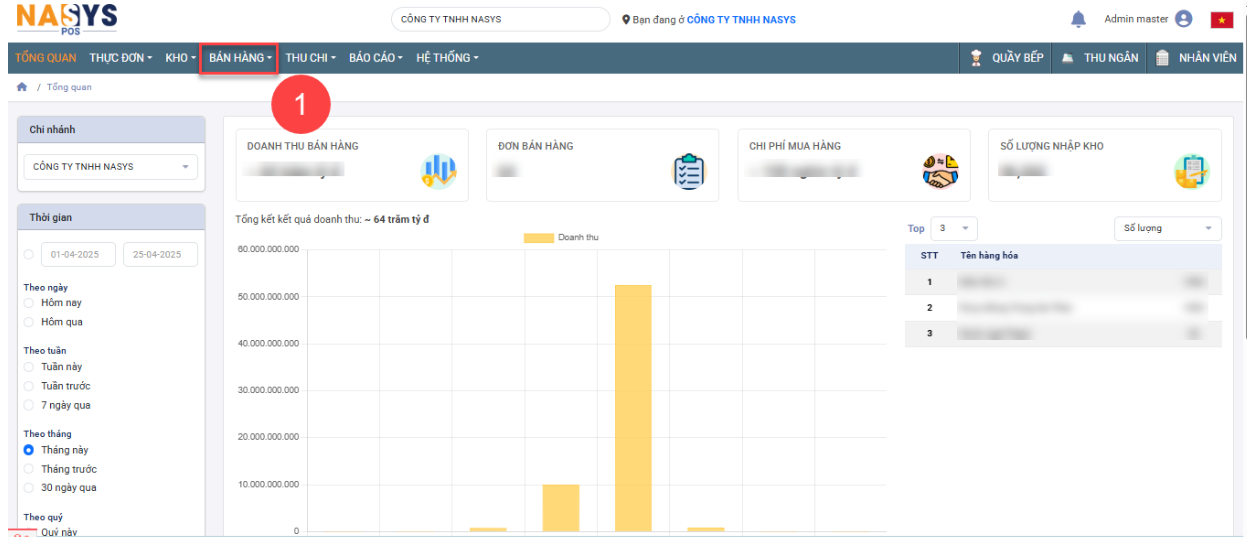1247x538 pixels.
Task: Go to the THU NGÂN cashier screen
Action: [x=1100, y=58]
